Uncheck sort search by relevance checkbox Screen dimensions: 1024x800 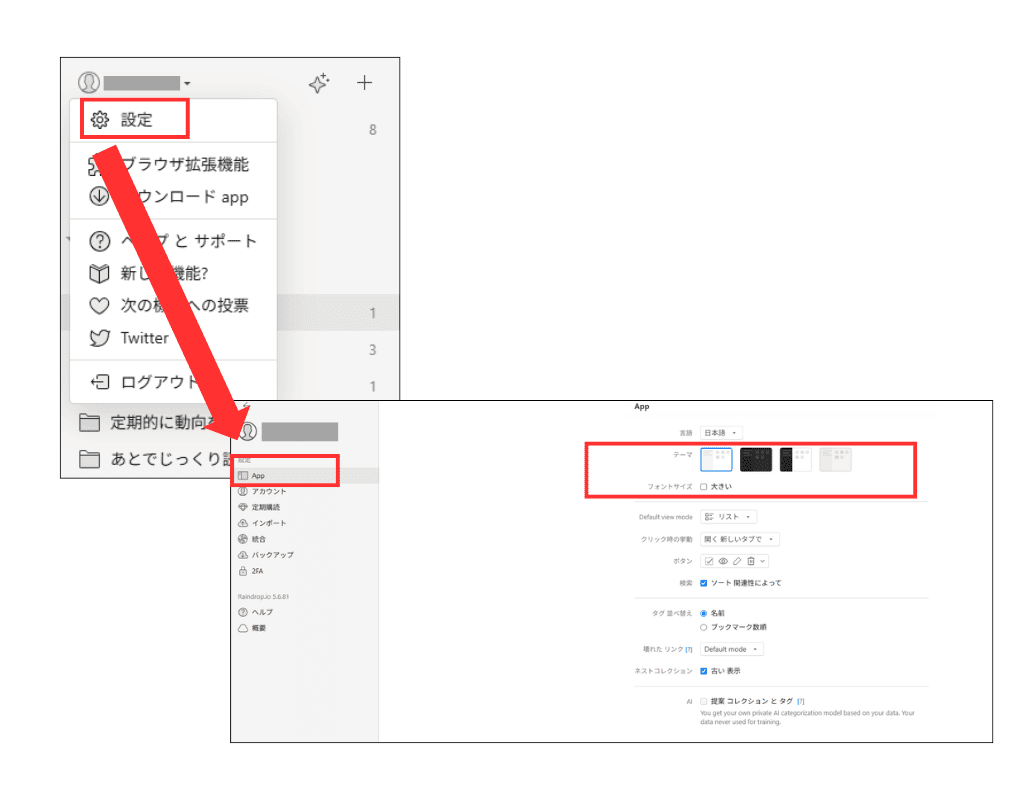(704, 583)
